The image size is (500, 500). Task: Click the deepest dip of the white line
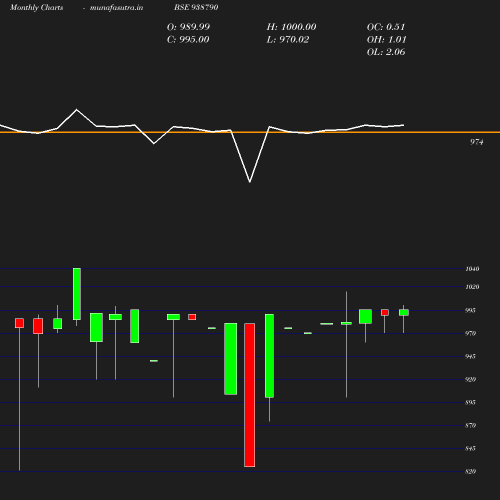click(250, 182)
